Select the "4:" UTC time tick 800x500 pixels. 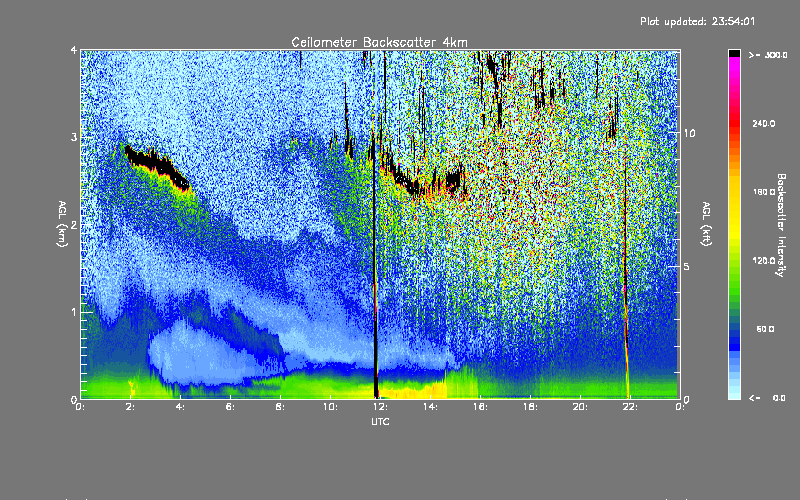point(181,407)
